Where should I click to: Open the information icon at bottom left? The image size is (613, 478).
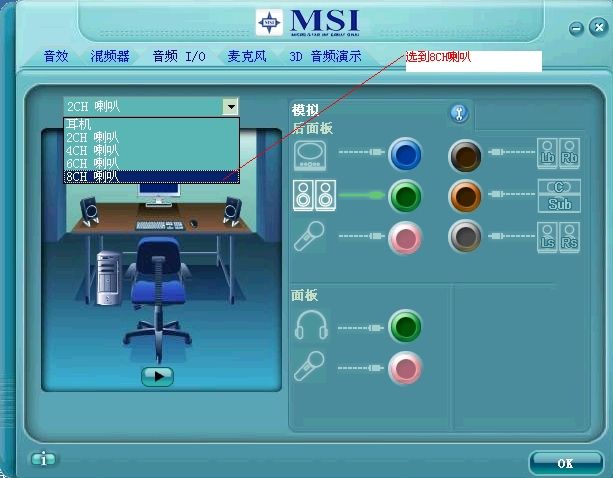(x=43, y=459)
